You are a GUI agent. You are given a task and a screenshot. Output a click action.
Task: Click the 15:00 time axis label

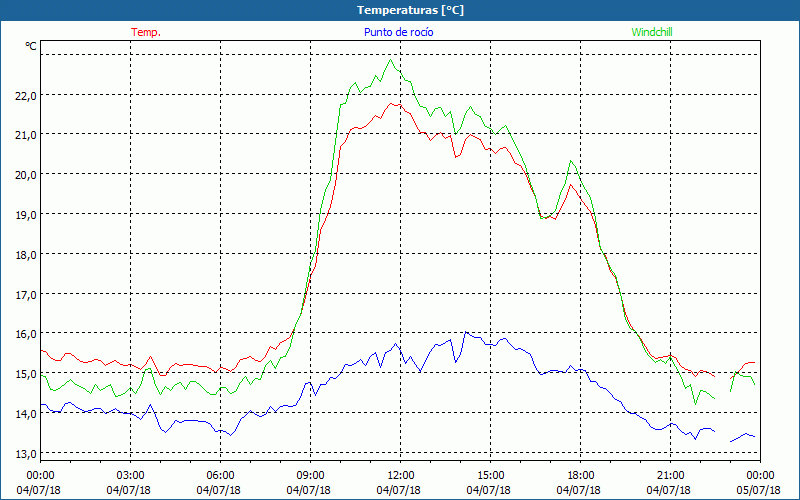(x=490, y=476)
